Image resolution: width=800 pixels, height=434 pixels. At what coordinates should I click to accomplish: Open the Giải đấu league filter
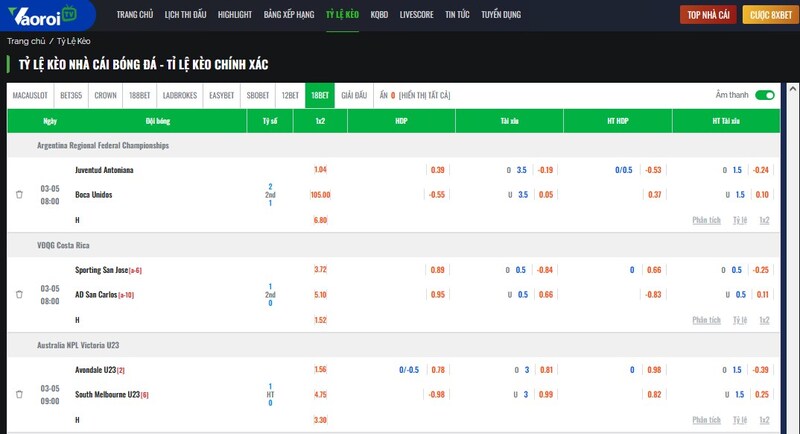354,95
